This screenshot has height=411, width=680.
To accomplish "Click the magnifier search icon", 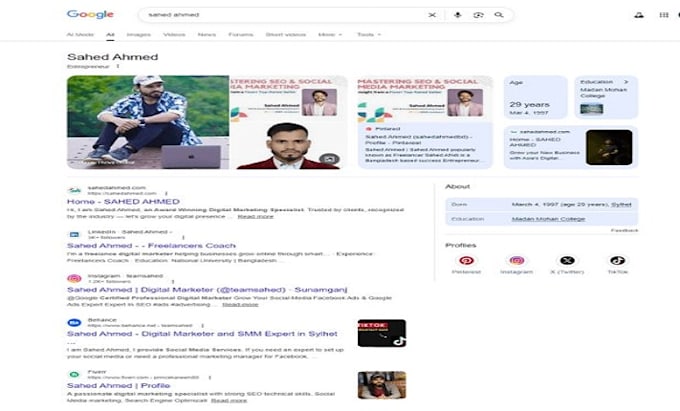I will [x=499, y=15].
